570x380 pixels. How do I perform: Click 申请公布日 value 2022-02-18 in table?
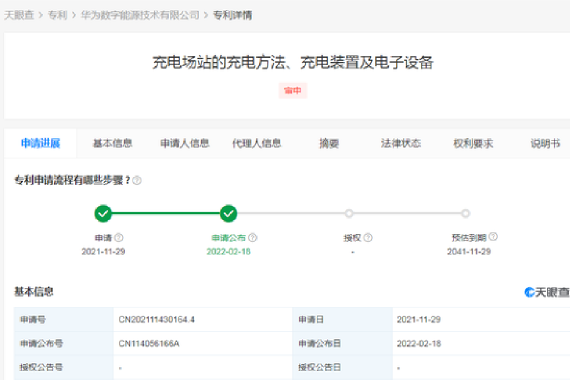tap(419, 344)
